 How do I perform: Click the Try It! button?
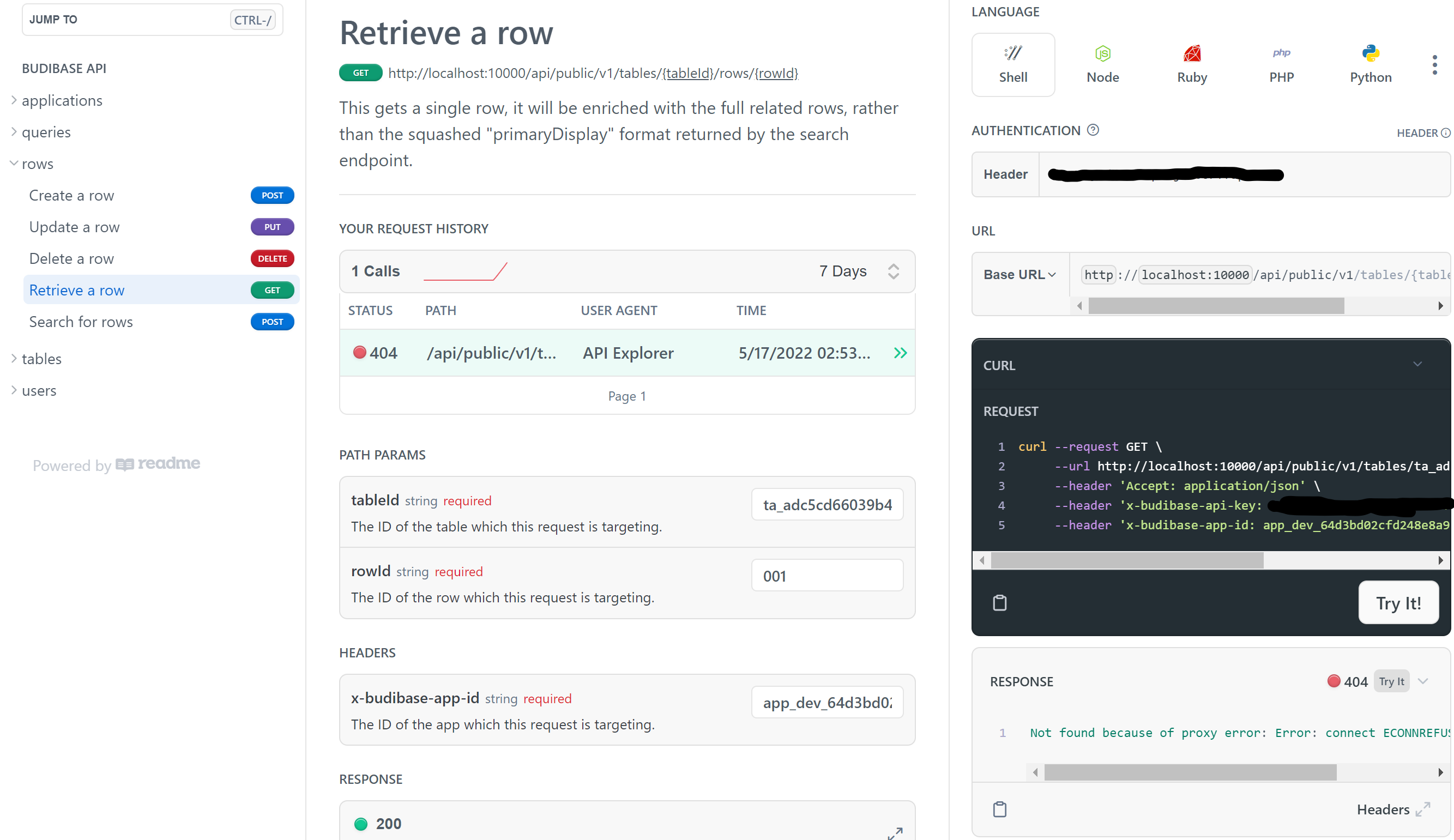pos(1398,602)
